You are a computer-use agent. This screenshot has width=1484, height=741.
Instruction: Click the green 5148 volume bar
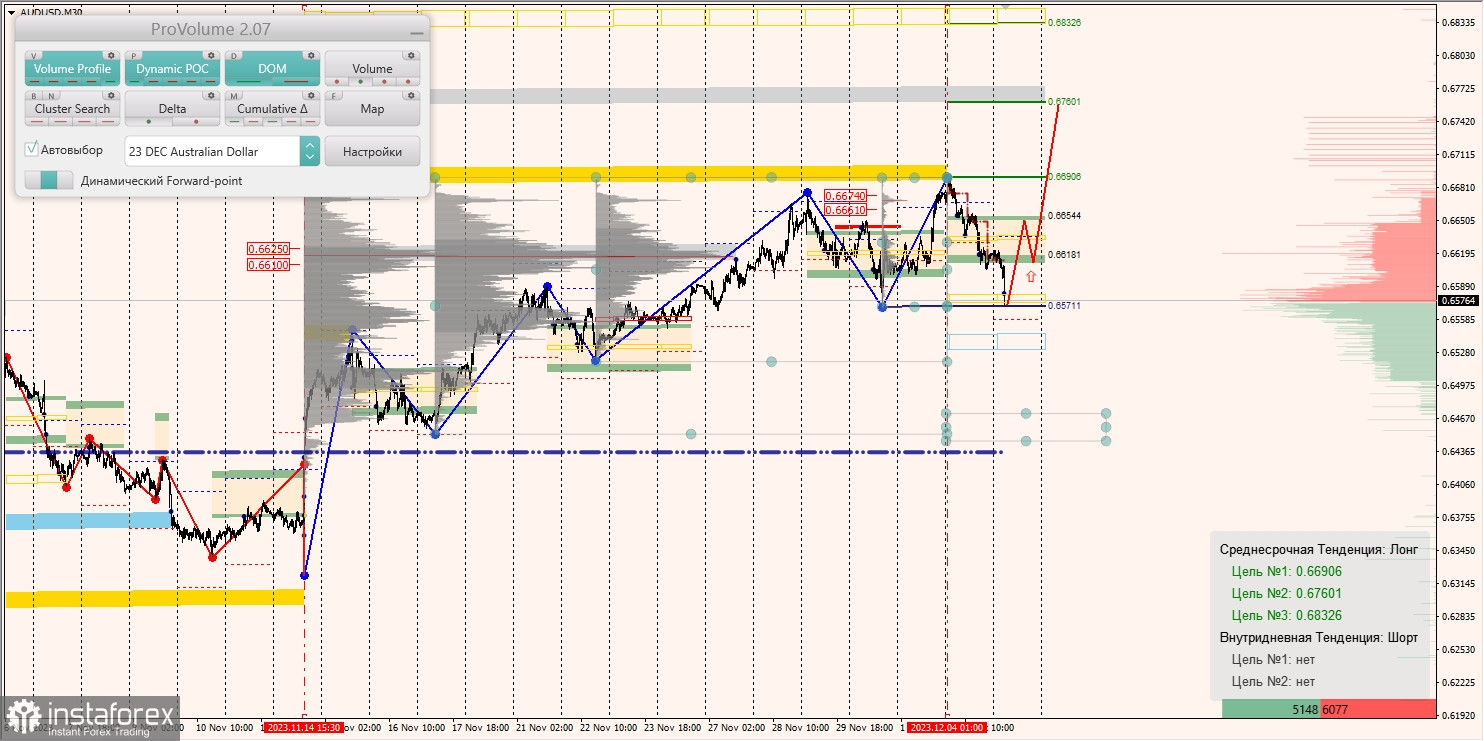tap(1271, 709)
